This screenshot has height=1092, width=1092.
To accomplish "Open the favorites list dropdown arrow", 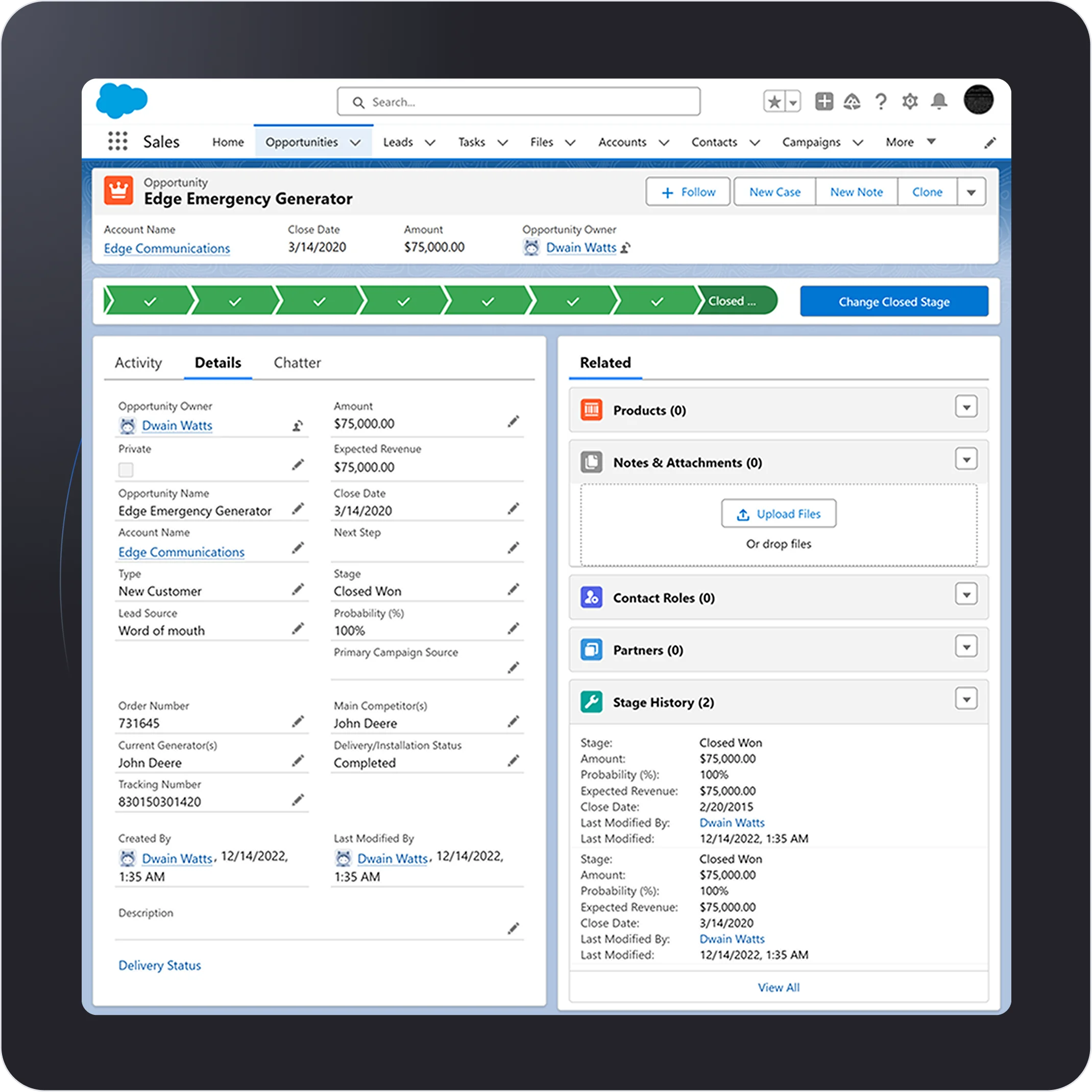I will point(793,102).
